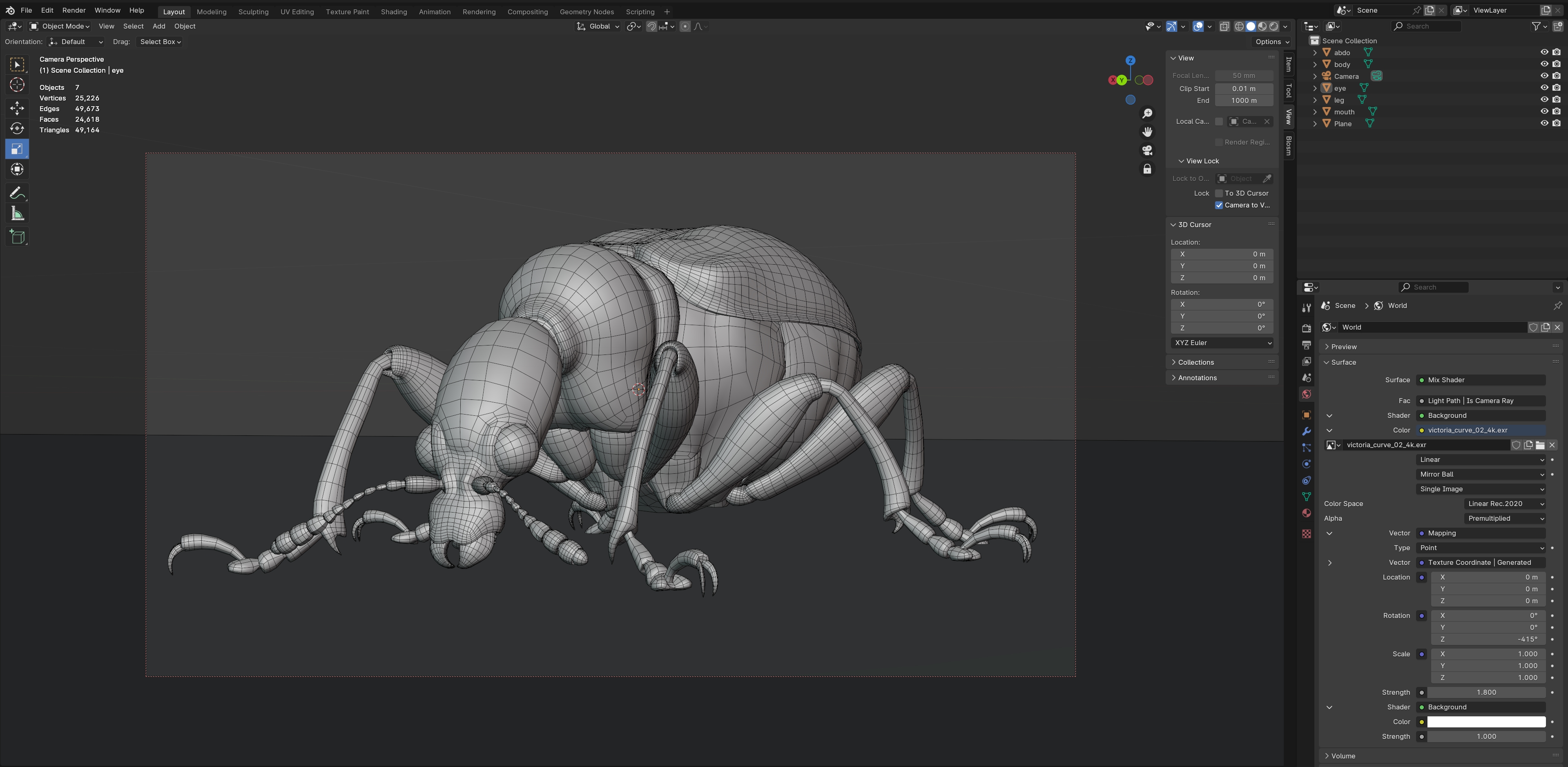Select the Rotate tool
Viewport: 1568px width, 767px height.
(17, 128)
